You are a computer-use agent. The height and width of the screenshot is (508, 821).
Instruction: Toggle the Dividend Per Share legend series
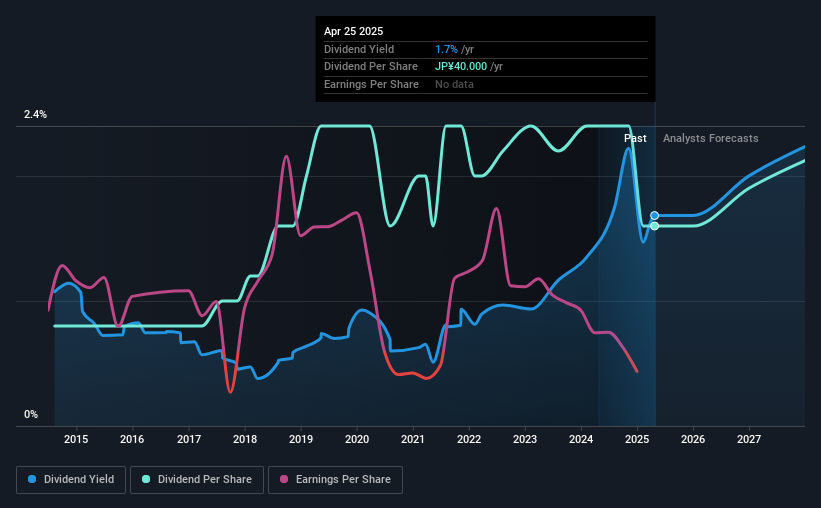[x=197, y=480]
